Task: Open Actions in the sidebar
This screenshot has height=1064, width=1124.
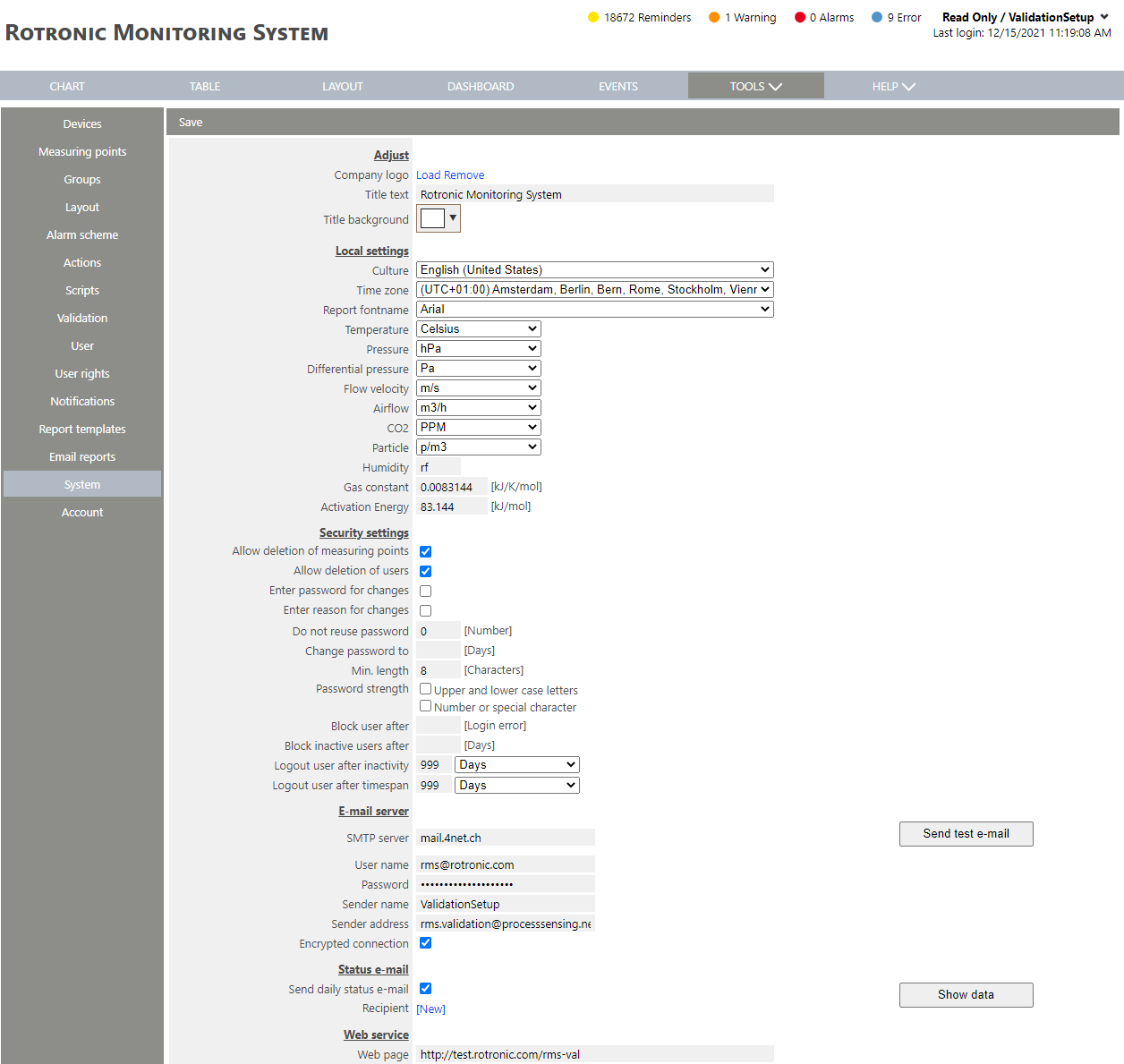Action: click(x=82, y=262)
